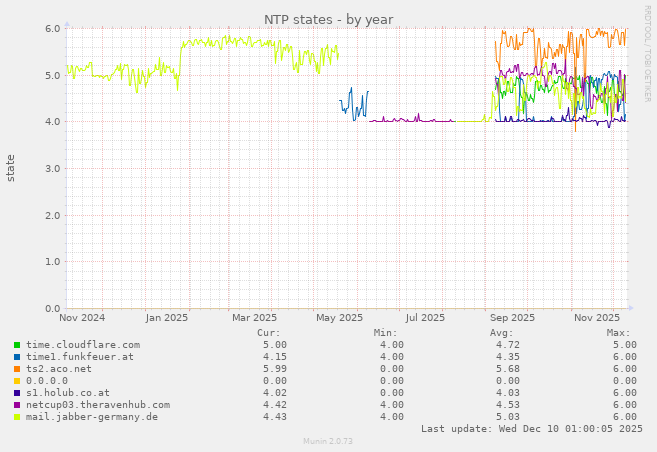
Task: Click the Cur: column header
Action: (269, 333)
